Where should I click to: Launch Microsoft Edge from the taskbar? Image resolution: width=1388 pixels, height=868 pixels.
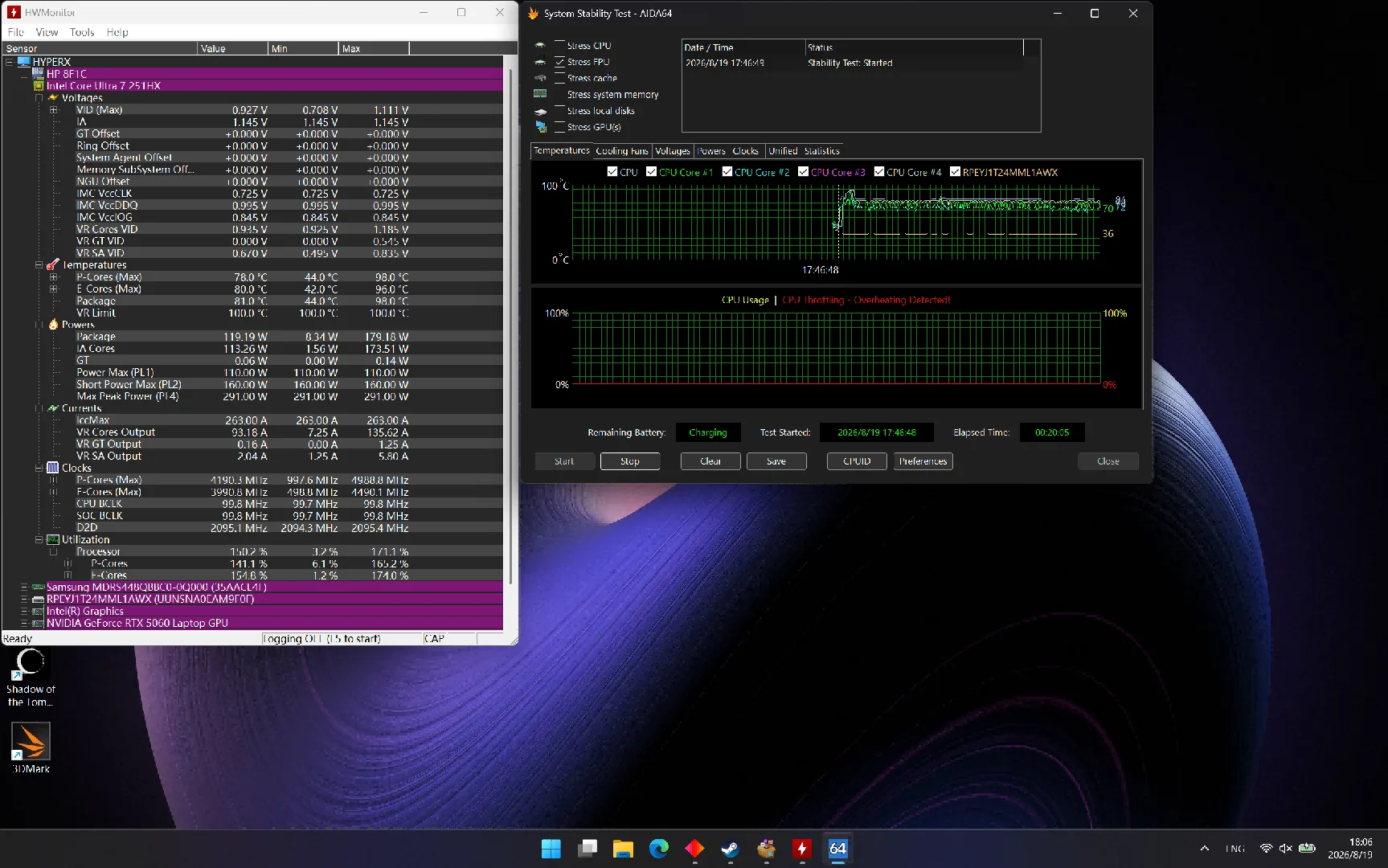point(659,849)
